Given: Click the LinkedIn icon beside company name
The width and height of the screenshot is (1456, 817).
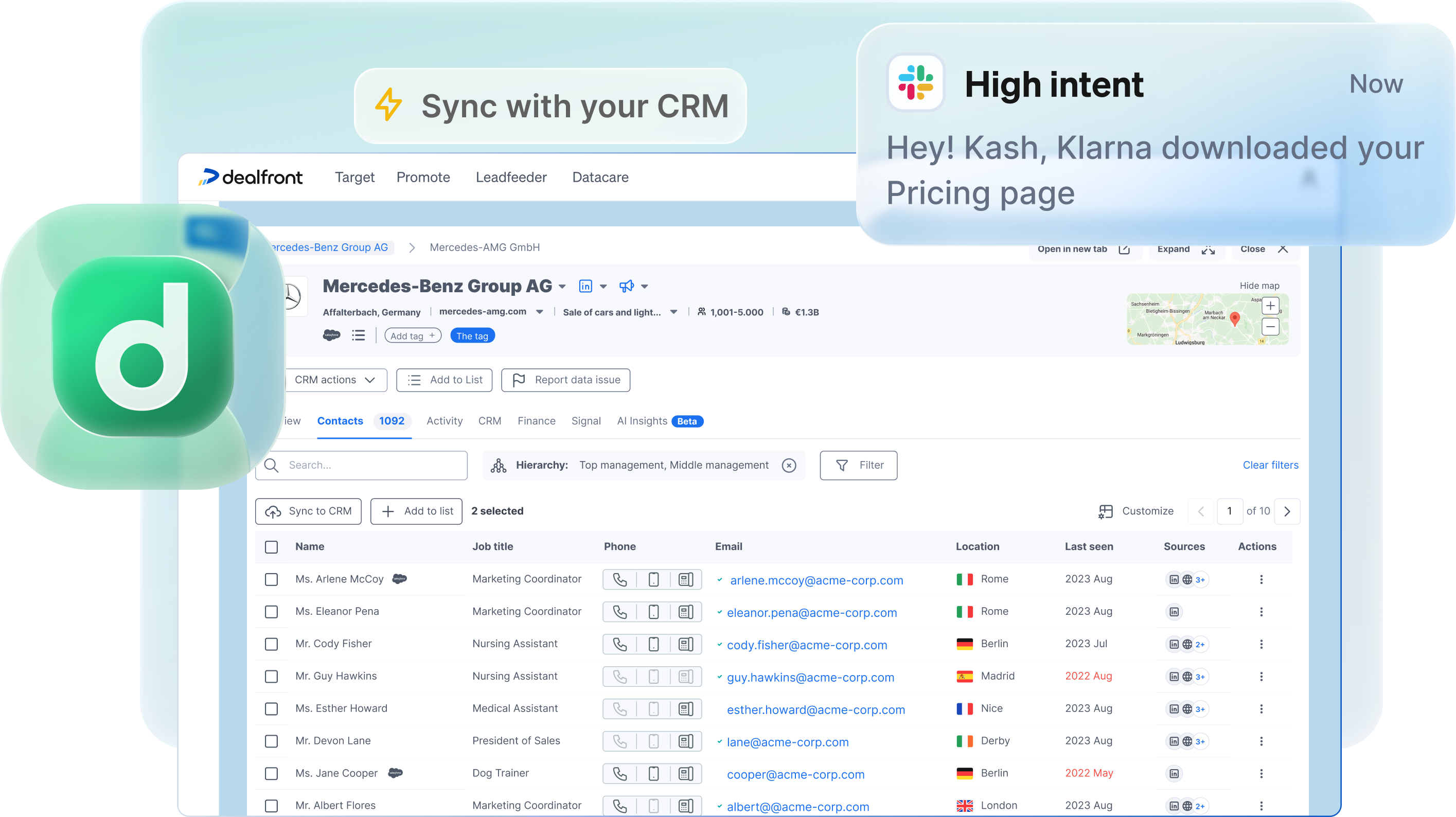Looking at the screenshot, I should pos(585,286).
